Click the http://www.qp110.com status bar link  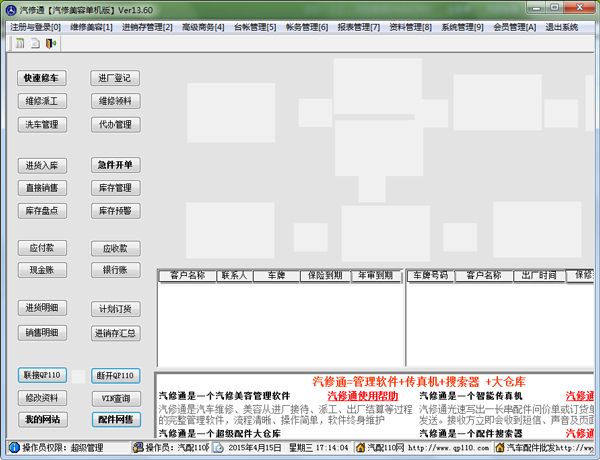[448, 447]
